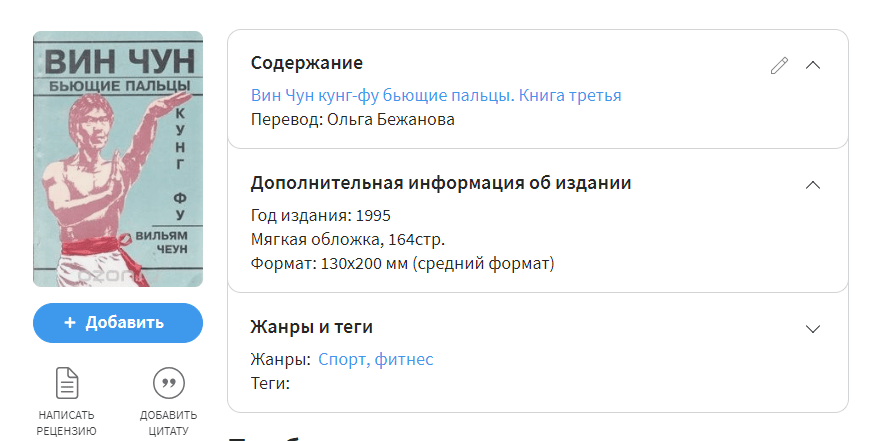This screenshot has height=441, width=892.
Task: Open the link Вин Чун кунг-фу бьющие пальцы
Action: (436, 96)
